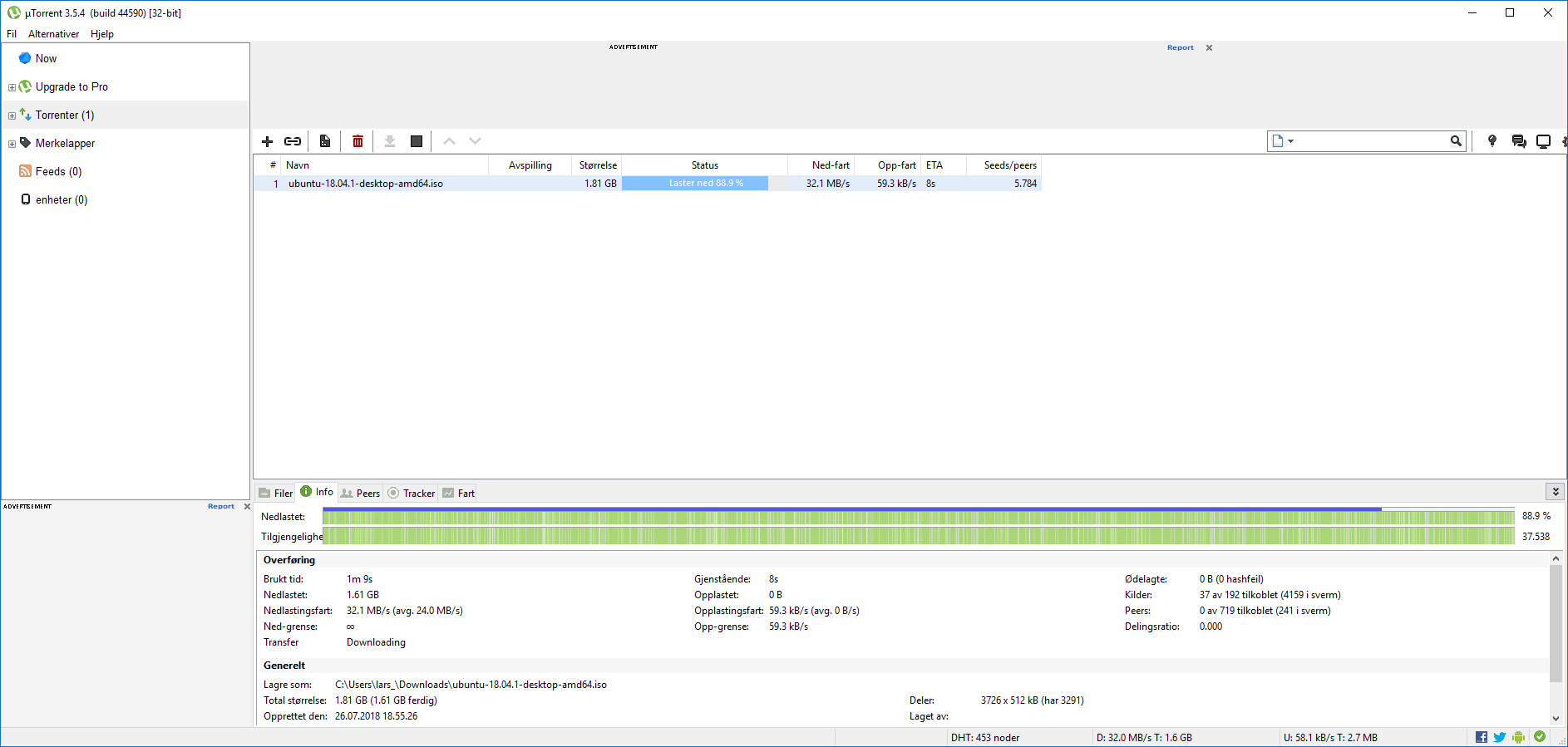Open the Fil menu
The height and width of the screenshot is (747, 1568).
(x=12, y=34)
